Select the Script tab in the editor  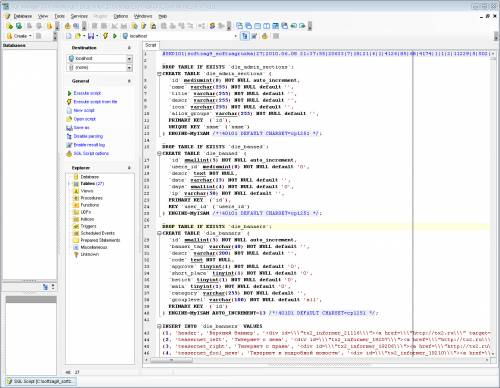click(151, 45)
